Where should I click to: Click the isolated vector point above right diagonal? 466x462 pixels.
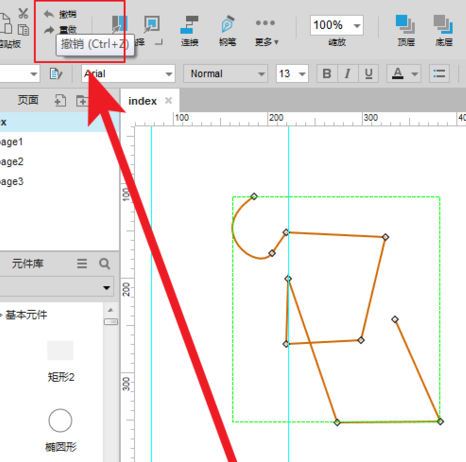[395, 320]
